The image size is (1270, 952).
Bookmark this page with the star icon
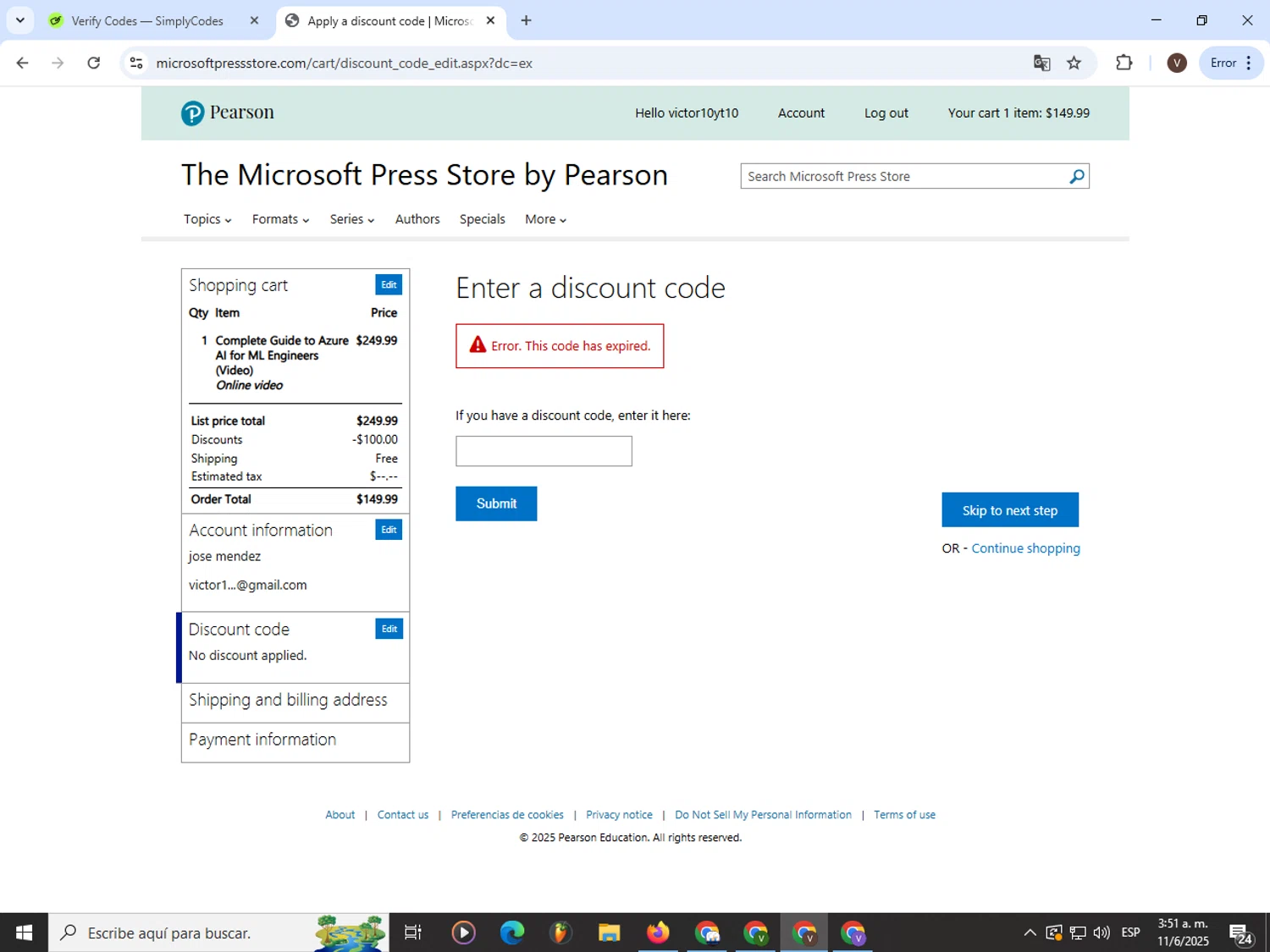coord(1074,63)
